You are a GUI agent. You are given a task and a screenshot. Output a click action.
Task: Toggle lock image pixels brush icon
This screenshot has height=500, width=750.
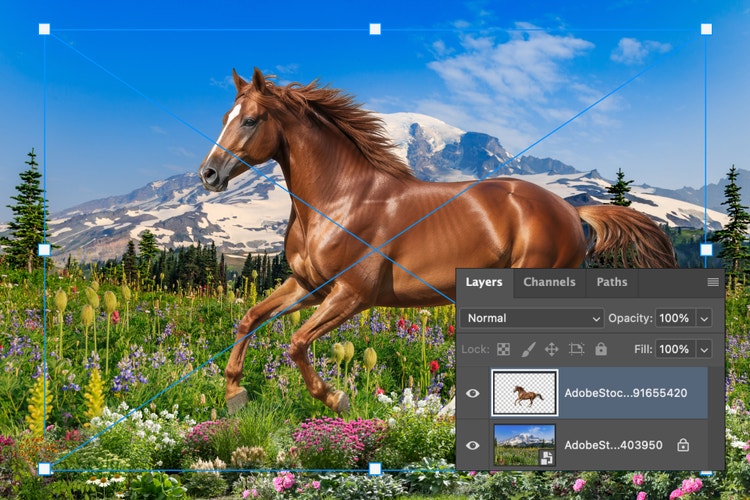pyautogui.click(x=528, y=349)
